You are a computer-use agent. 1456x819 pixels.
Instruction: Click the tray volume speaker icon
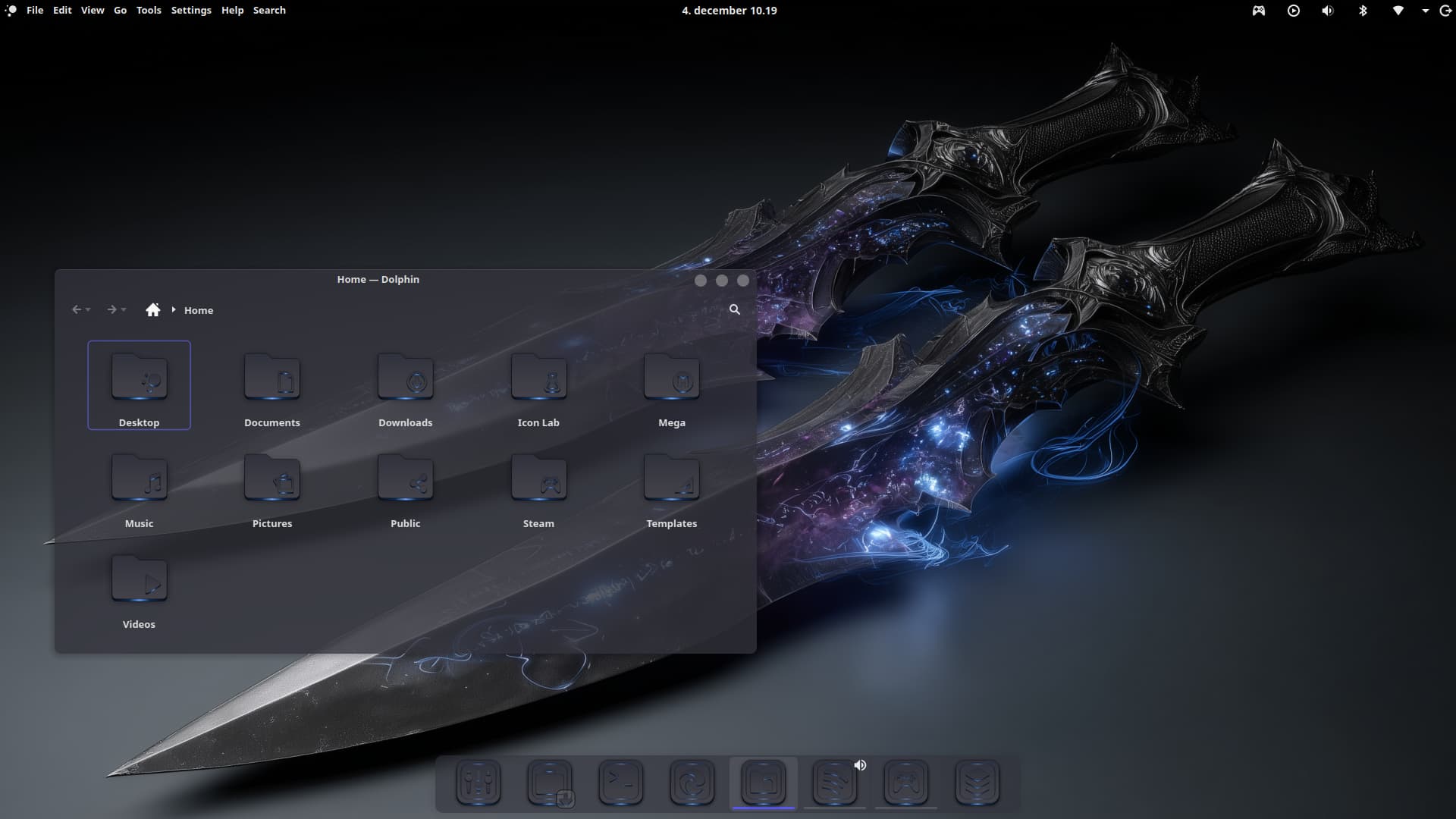pos(1328,11)
